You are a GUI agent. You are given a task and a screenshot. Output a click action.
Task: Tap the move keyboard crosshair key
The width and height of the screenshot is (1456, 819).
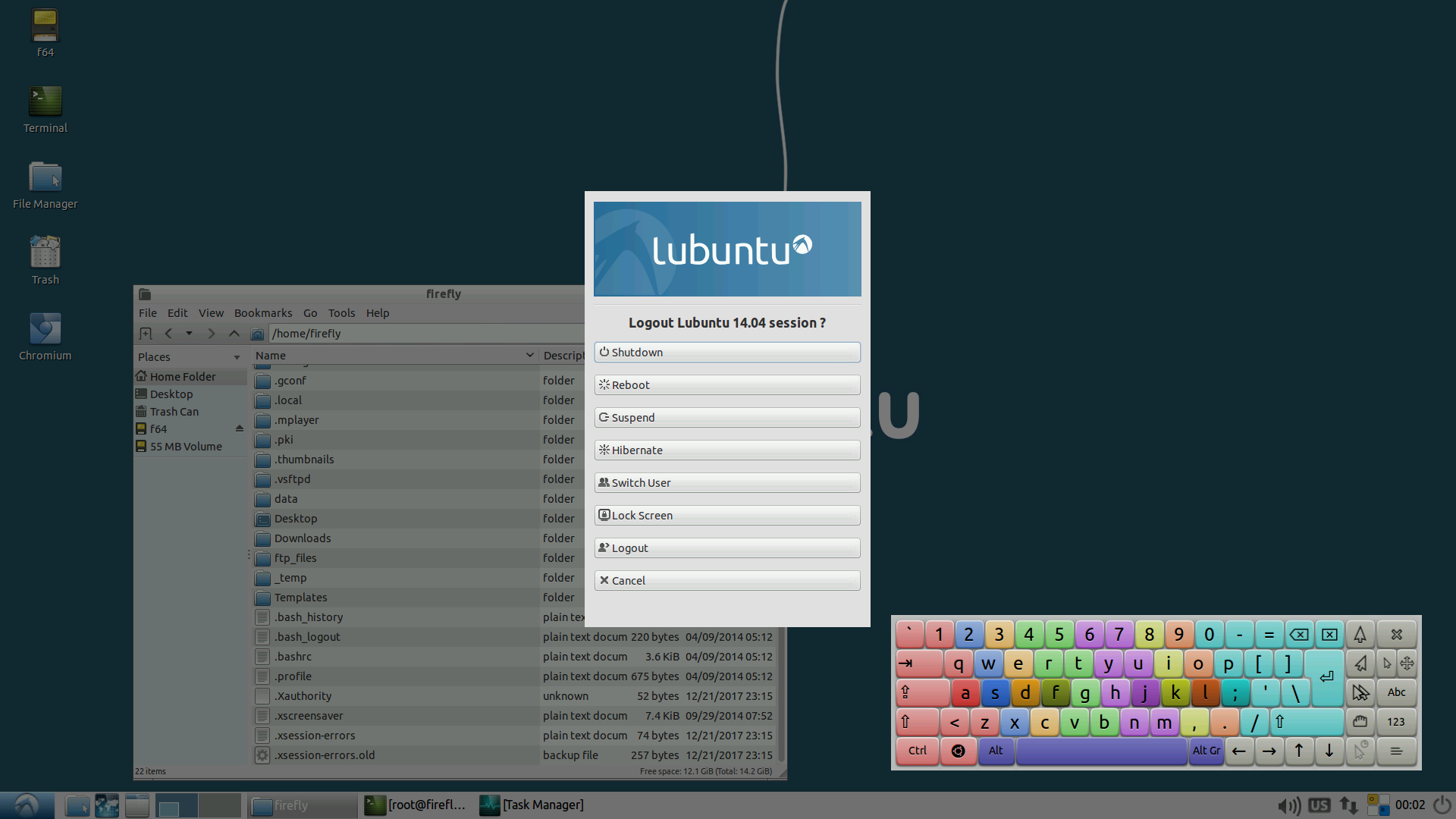[x=1407, y=664]
